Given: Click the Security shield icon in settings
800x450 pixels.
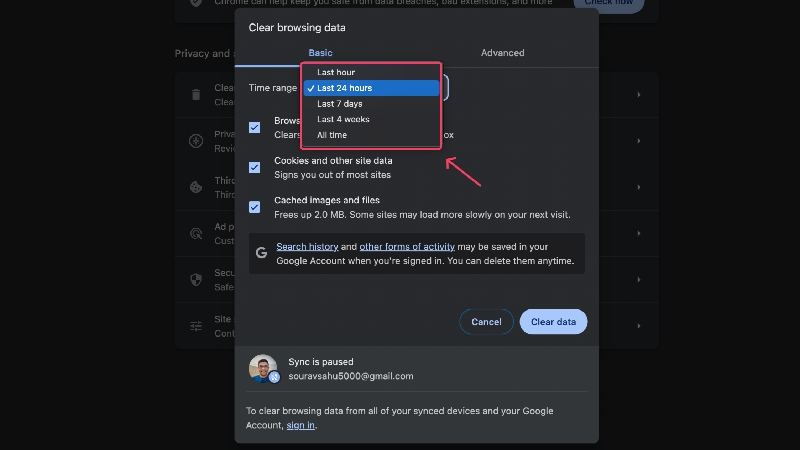Looking at the screenshot, I should tap(196, 280).
